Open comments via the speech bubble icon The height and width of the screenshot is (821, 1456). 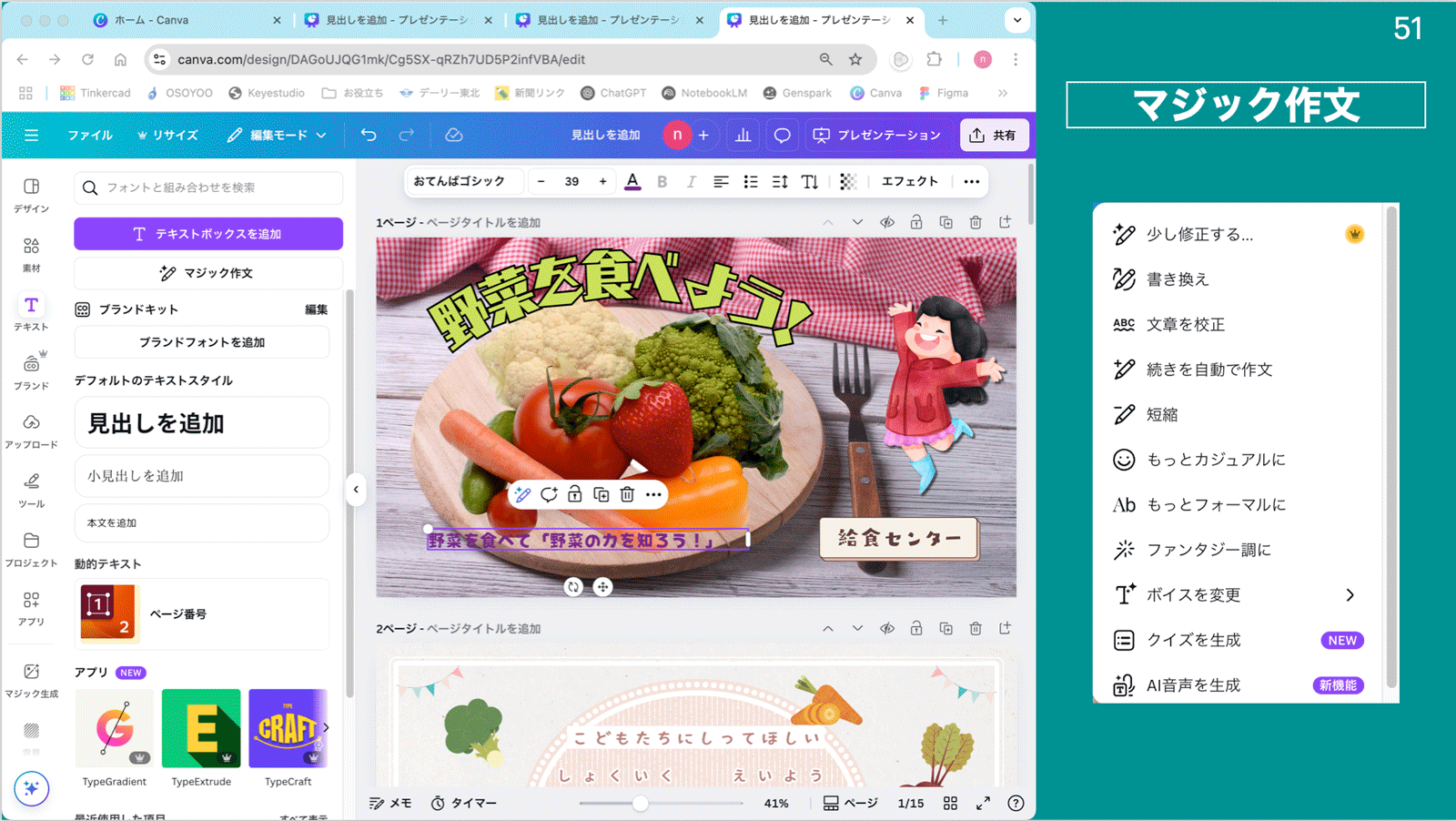pyautogui.click(x=781, y=135)
